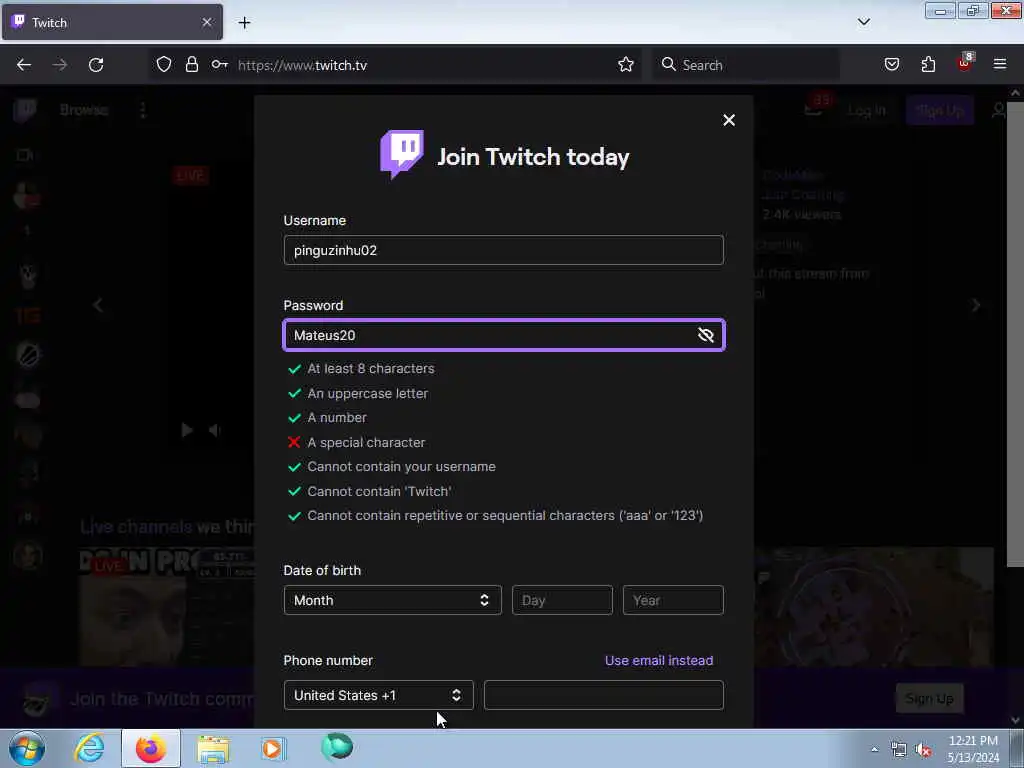Open the Month dropdown
The width and height of the screenshot is (1024, 768).
pos(392,600)
